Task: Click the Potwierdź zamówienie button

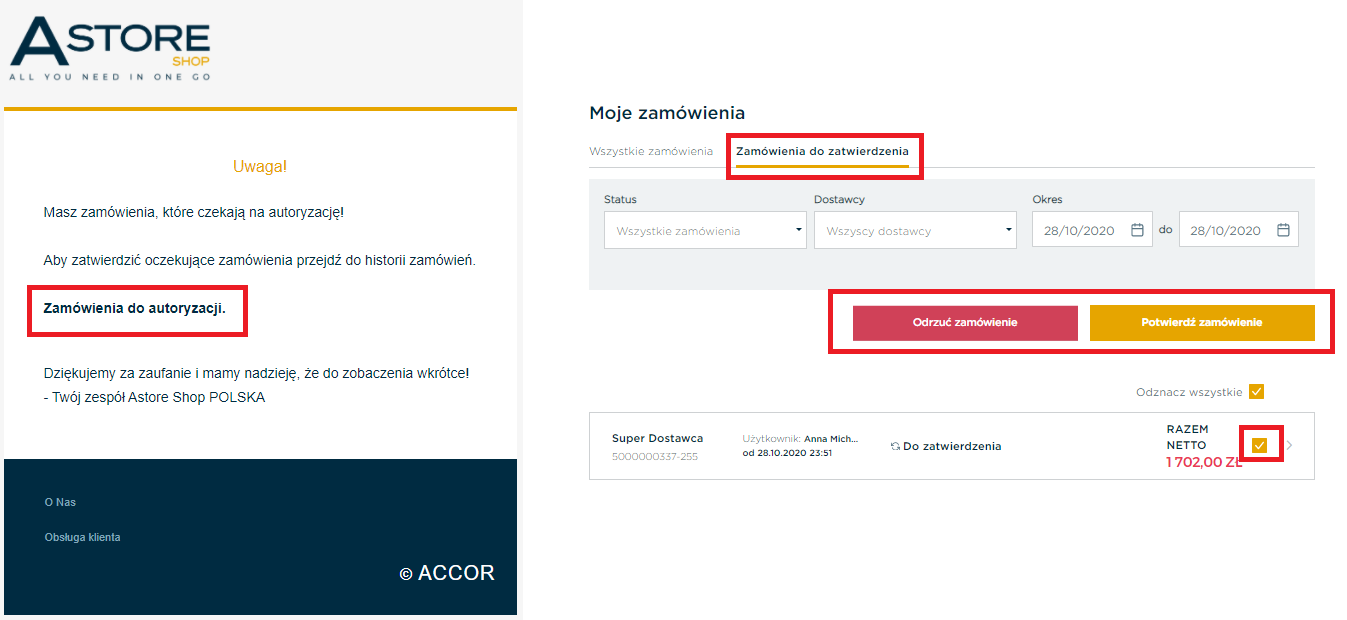Action: tap(1202, 323)
